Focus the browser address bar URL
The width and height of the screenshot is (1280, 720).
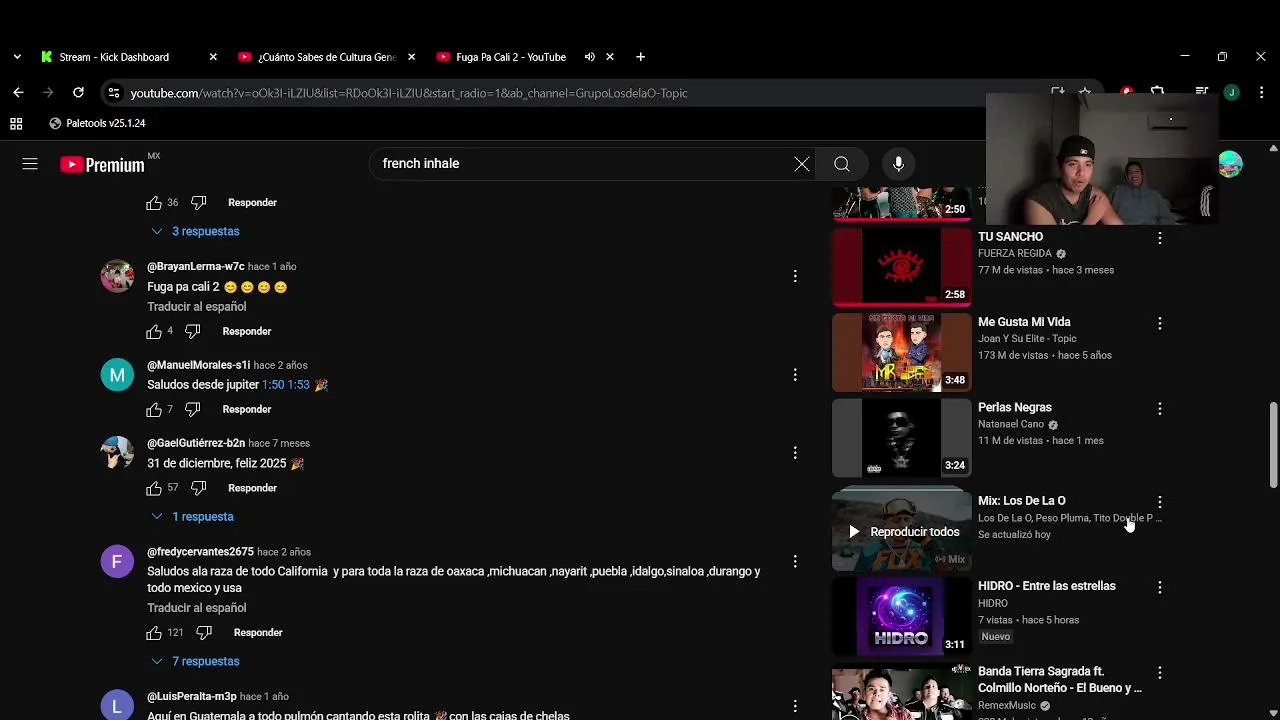tap(409, 93)
